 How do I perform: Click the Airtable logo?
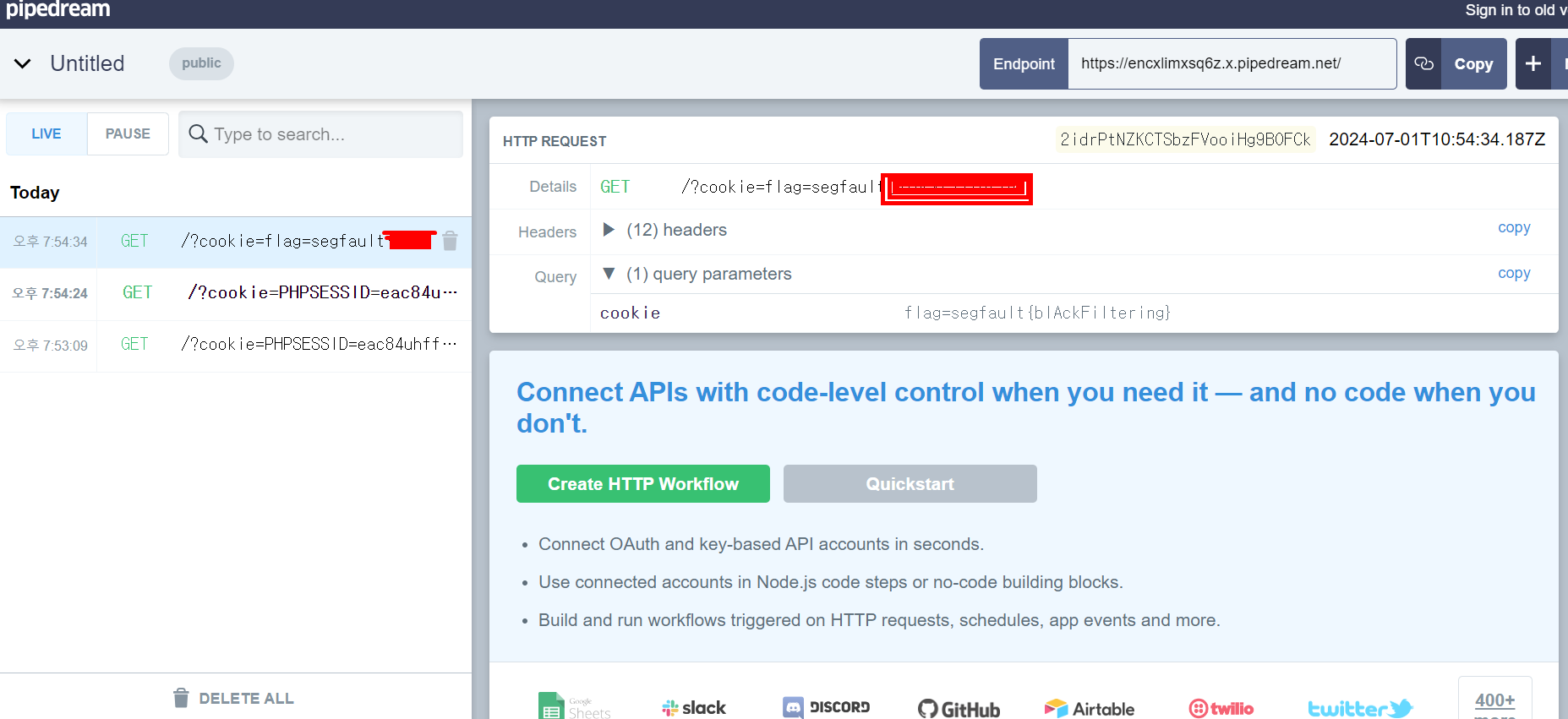tap(1090, 709)
